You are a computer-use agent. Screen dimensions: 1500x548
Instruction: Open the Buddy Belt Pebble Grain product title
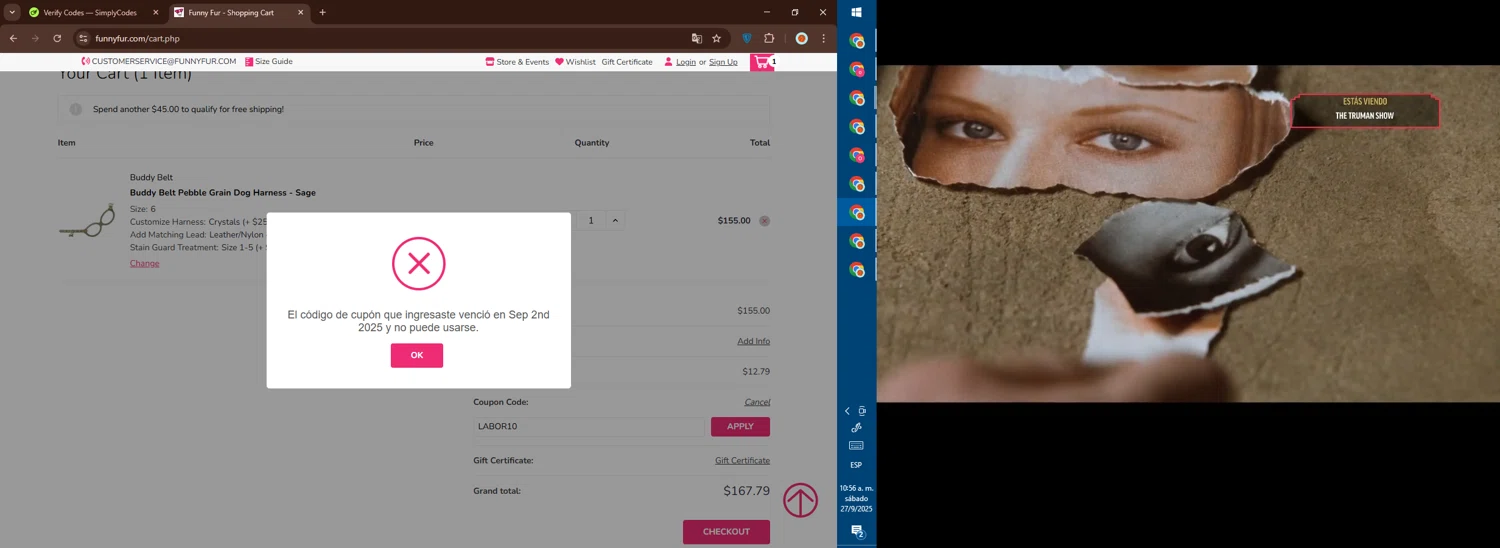coord(223,193)
